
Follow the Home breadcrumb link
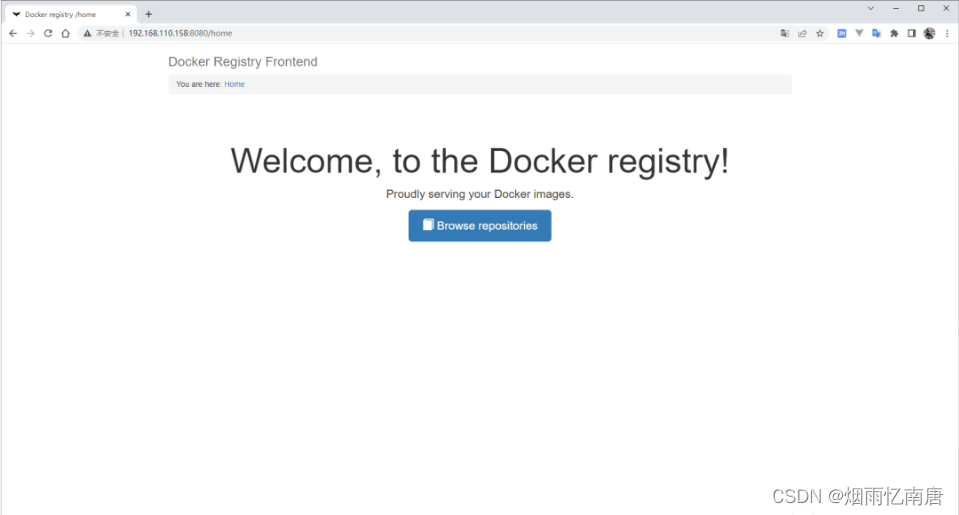pos(234,84)
